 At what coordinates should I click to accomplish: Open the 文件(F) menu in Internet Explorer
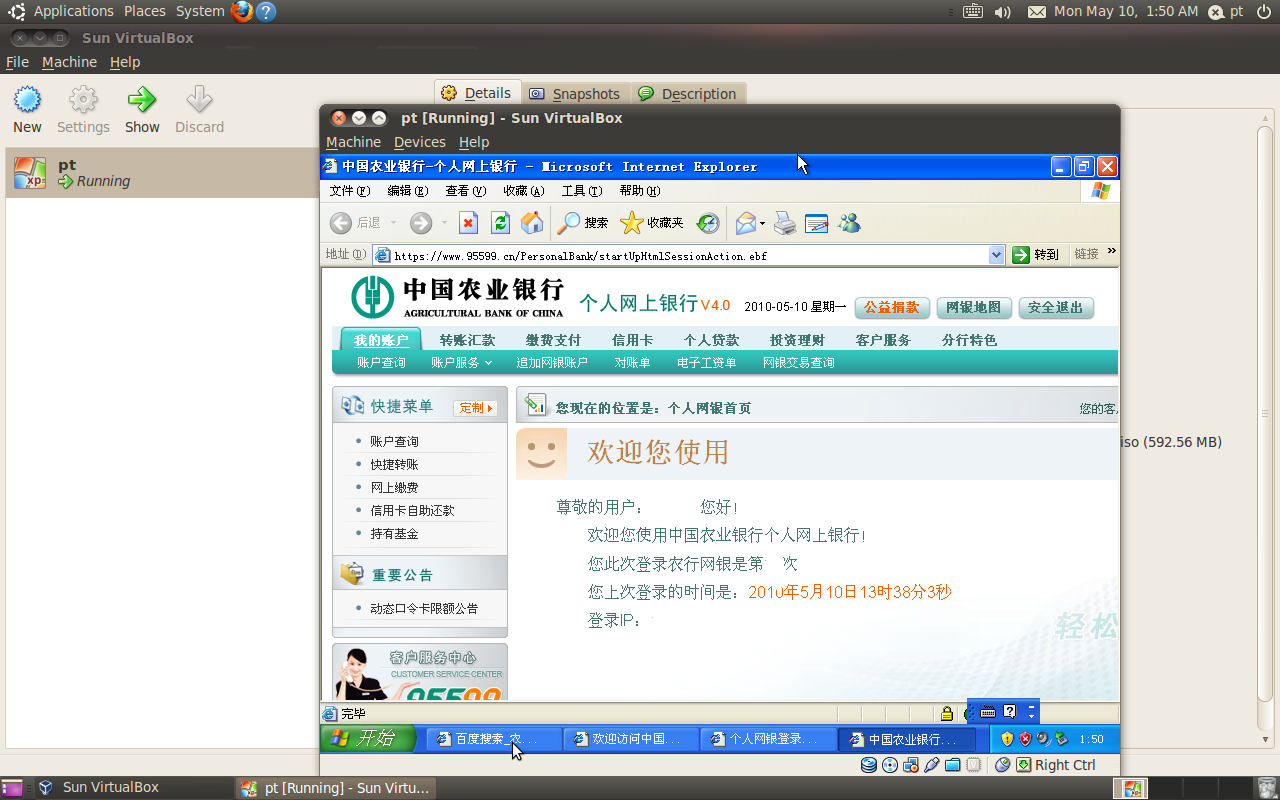350,191
